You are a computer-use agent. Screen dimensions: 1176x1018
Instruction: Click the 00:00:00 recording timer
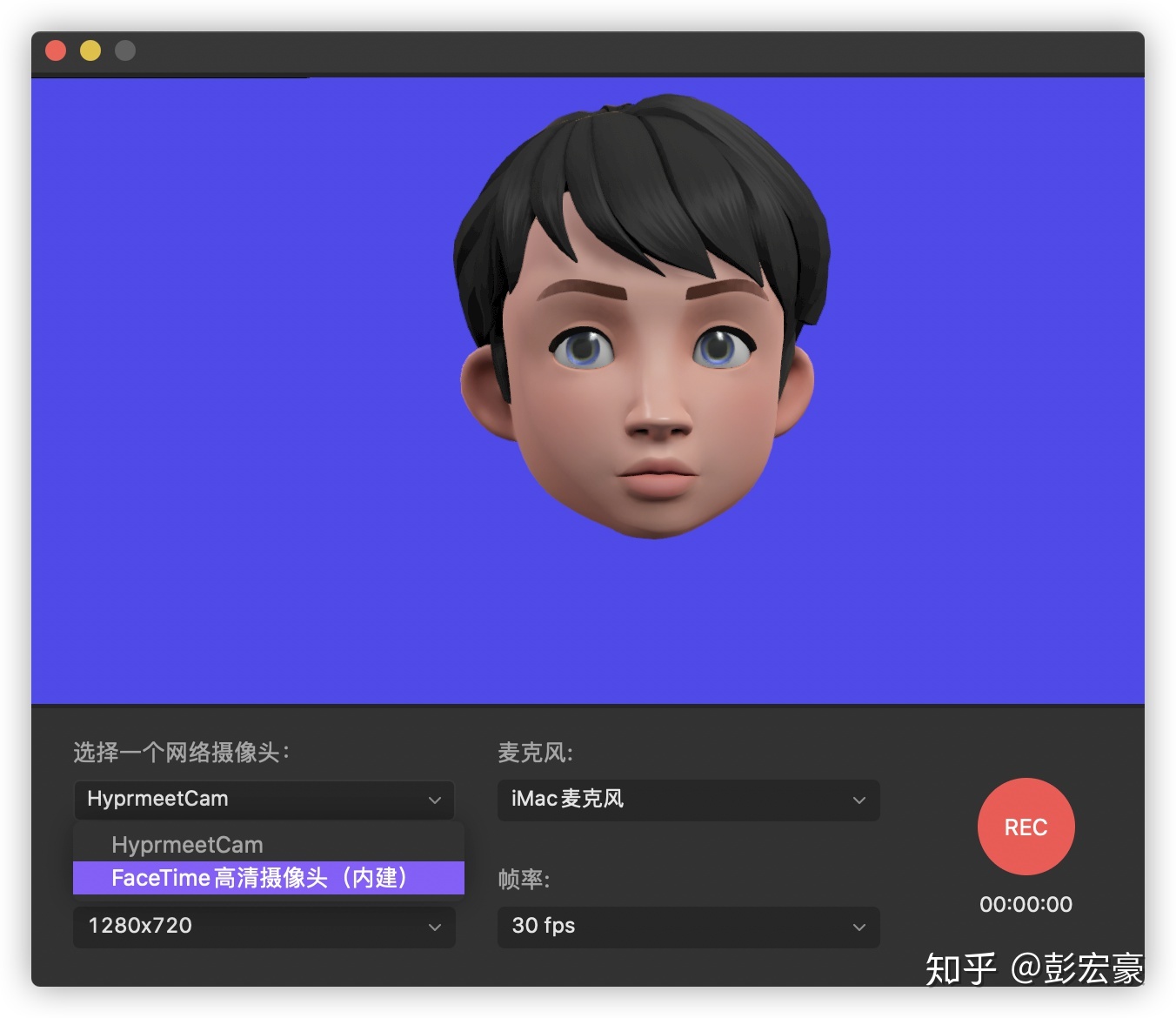click(x=1026, y=904)
